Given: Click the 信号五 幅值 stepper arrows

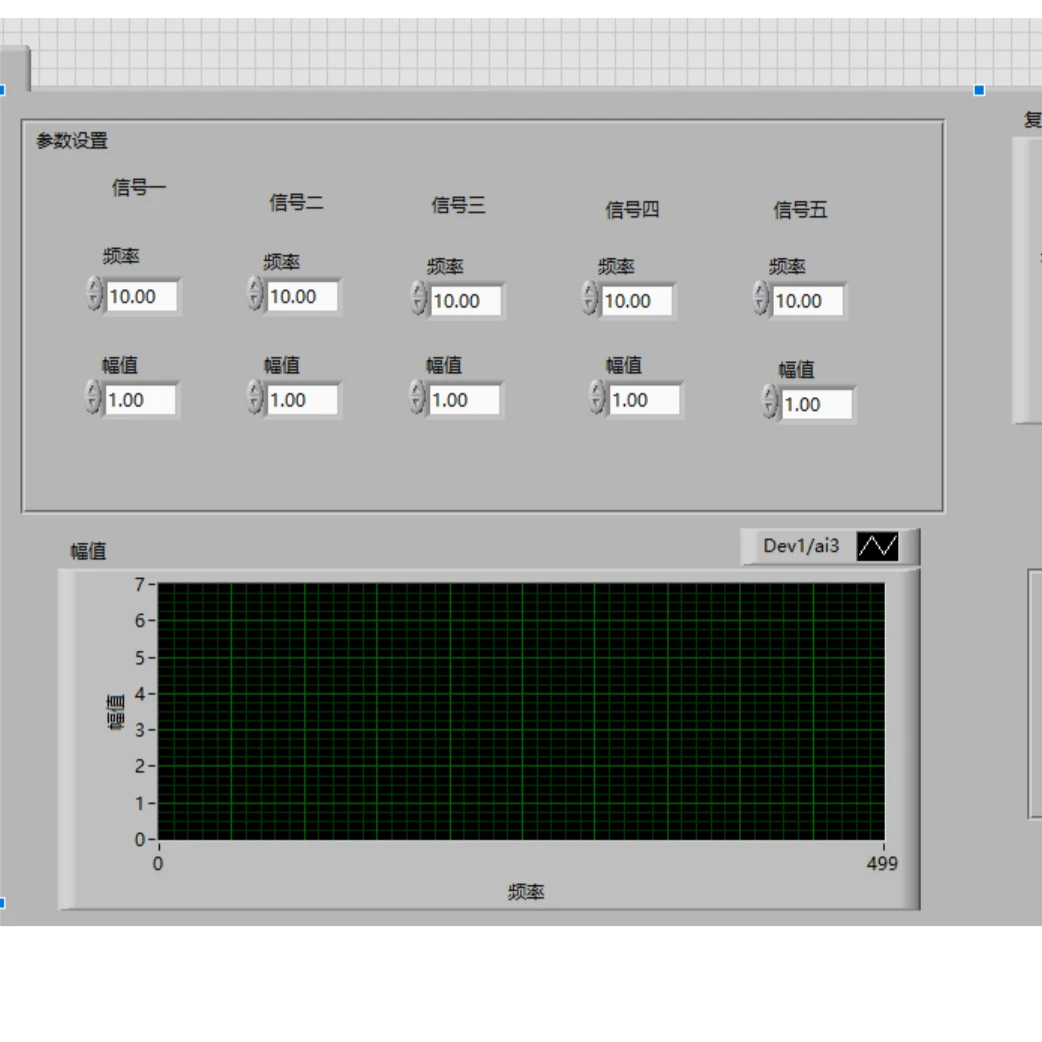Looking at the screenshot, I should [769, 401].
